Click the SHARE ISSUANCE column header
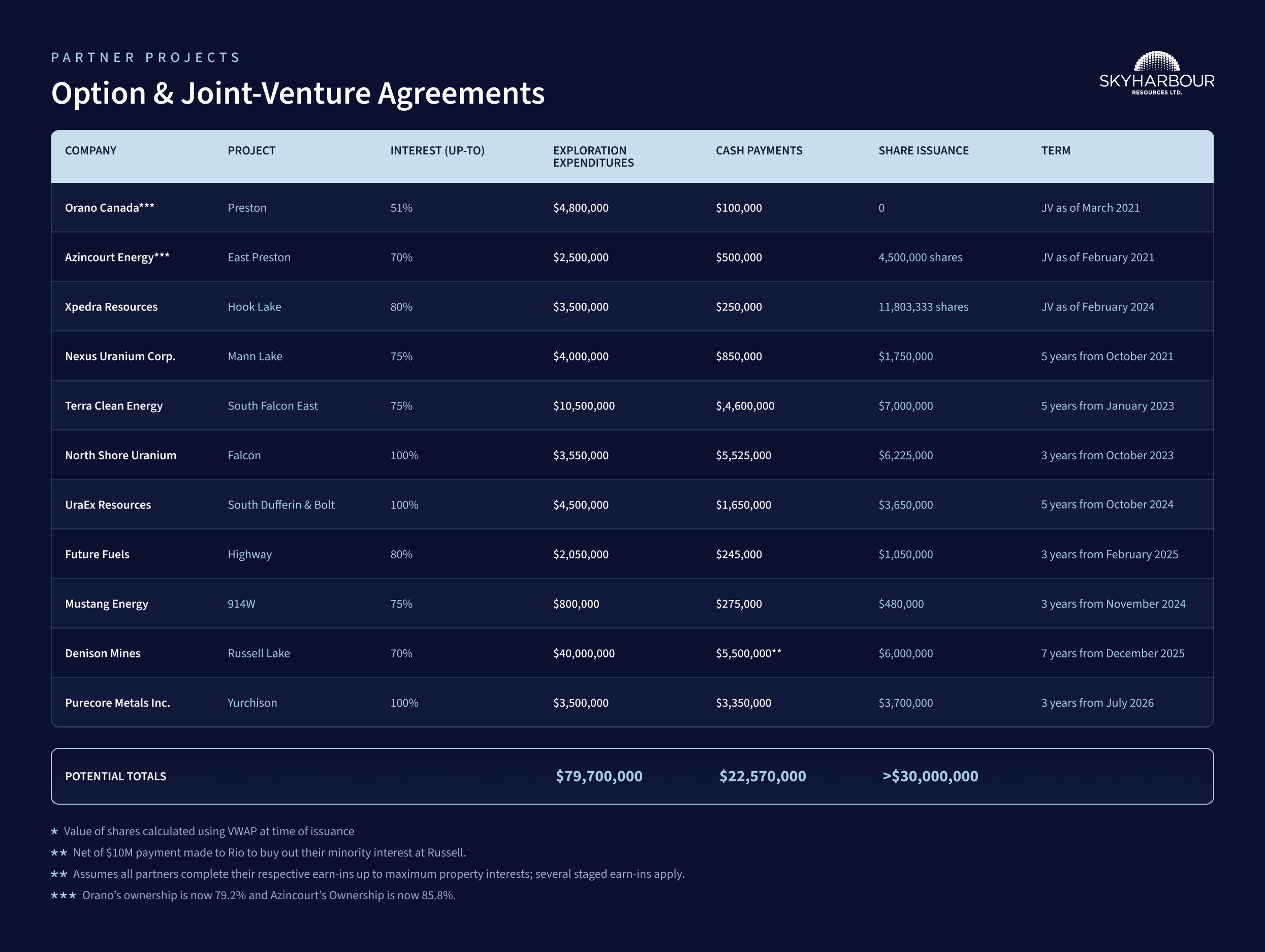Screen dimensions: 1265x952 click(x=923, y=150)
